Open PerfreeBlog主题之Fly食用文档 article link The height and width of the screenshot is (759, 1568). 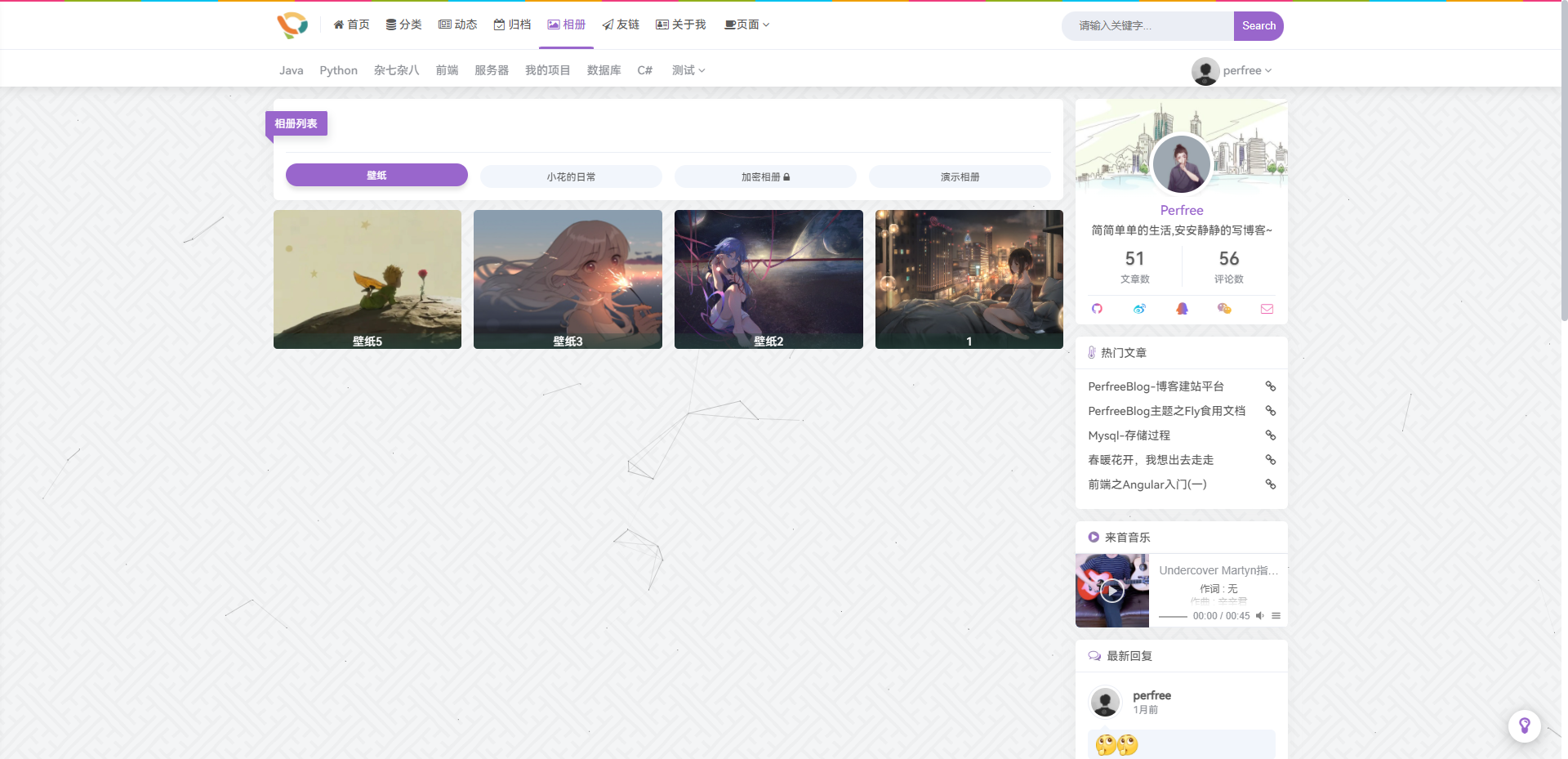click(1166, 411)
